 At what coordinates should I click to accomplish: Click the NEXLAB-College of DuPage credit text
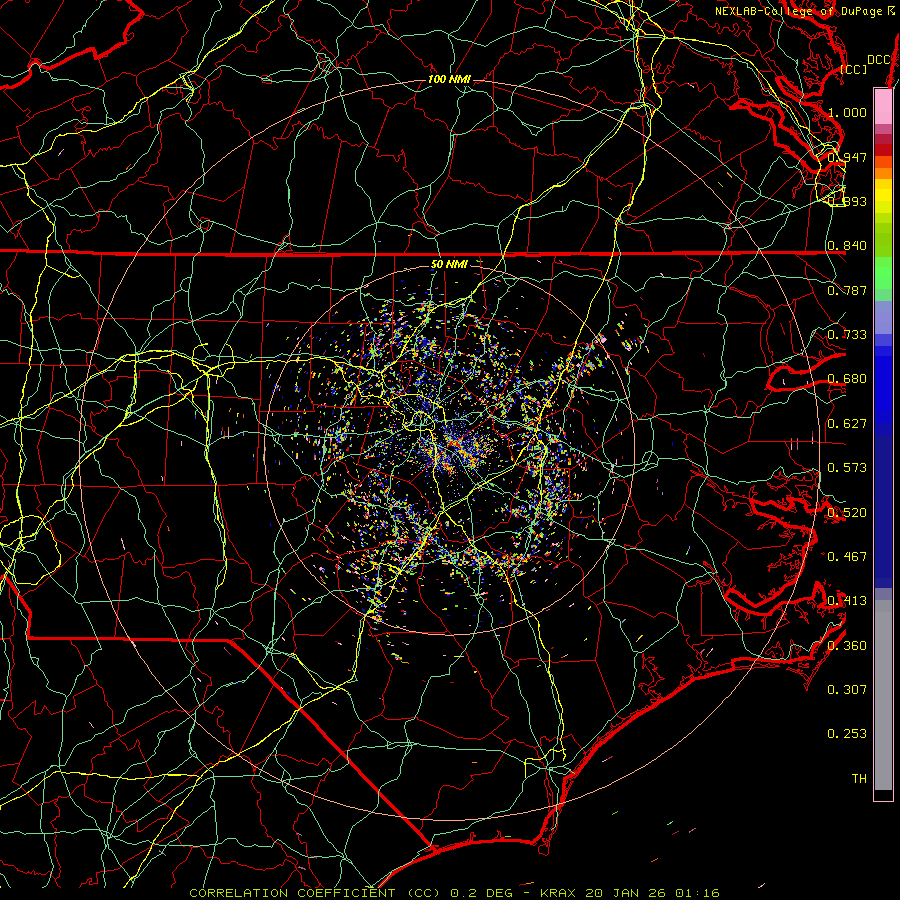pyautogui.click(x=804, y=11)
